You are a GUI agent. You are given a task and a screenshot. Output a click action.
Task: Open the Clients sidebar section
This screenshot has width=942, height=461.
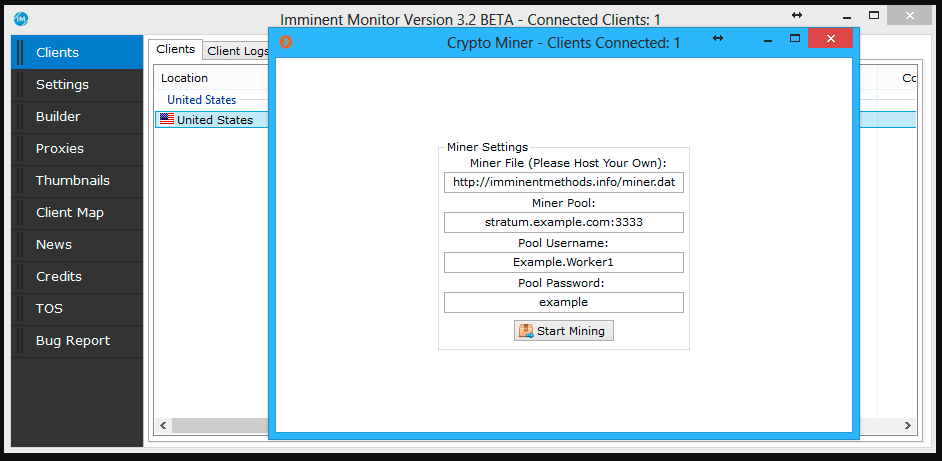coord(77,52)
